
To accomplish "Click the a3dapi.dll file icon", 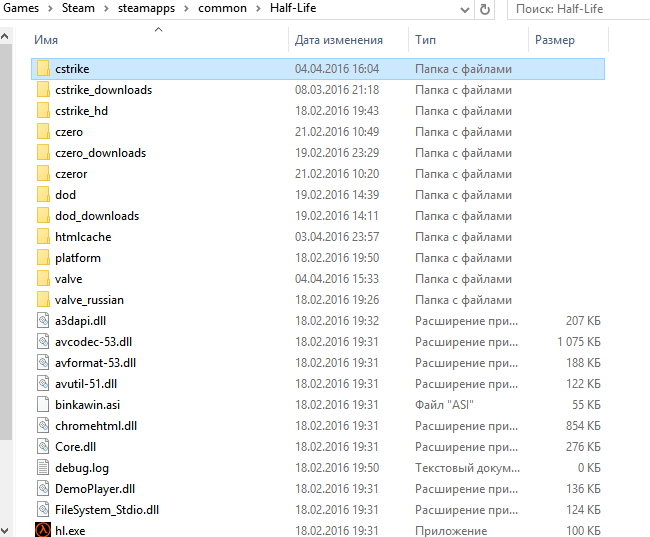I will [43, 321].
